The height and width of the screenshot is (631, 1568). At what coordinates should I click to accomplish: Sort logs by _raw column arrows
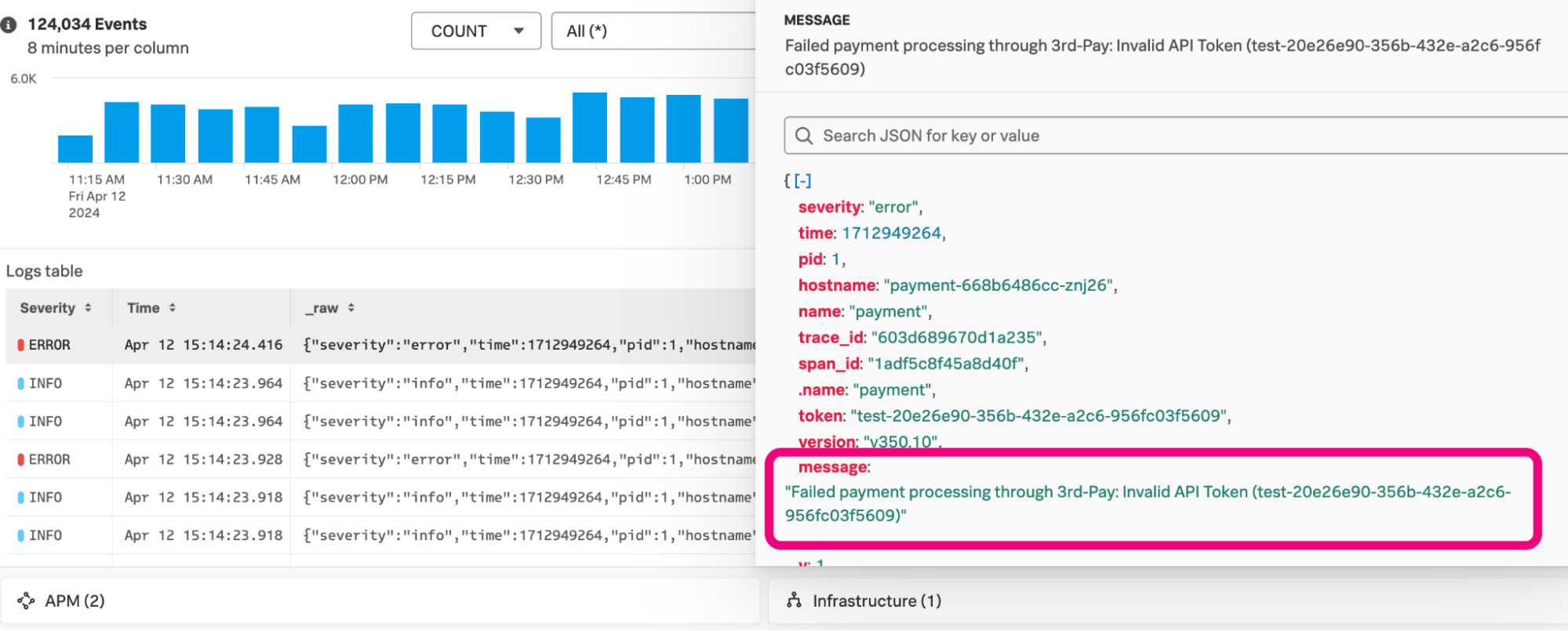[x=351, y=308]
